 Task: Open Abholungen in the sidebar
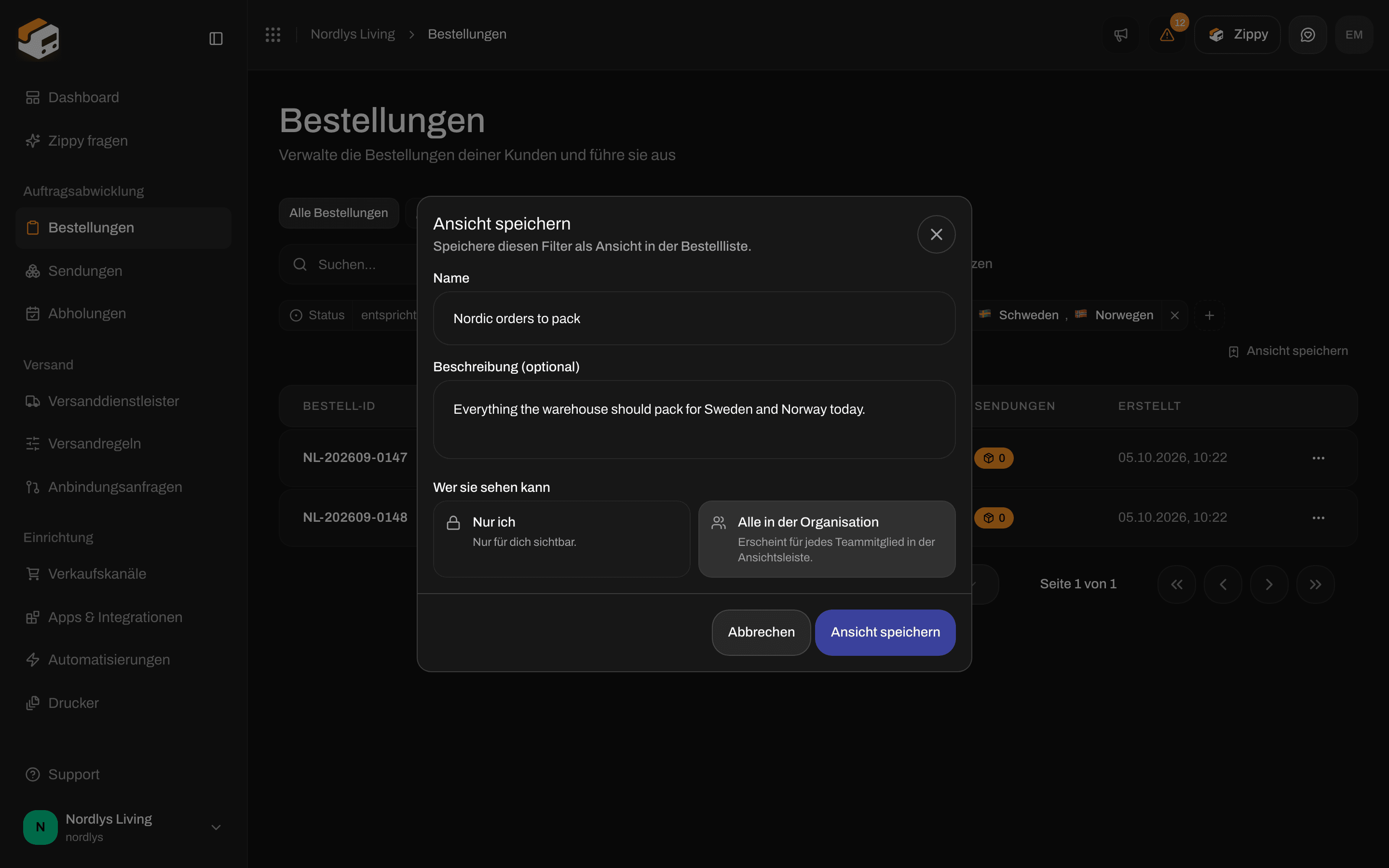[123, 313]
